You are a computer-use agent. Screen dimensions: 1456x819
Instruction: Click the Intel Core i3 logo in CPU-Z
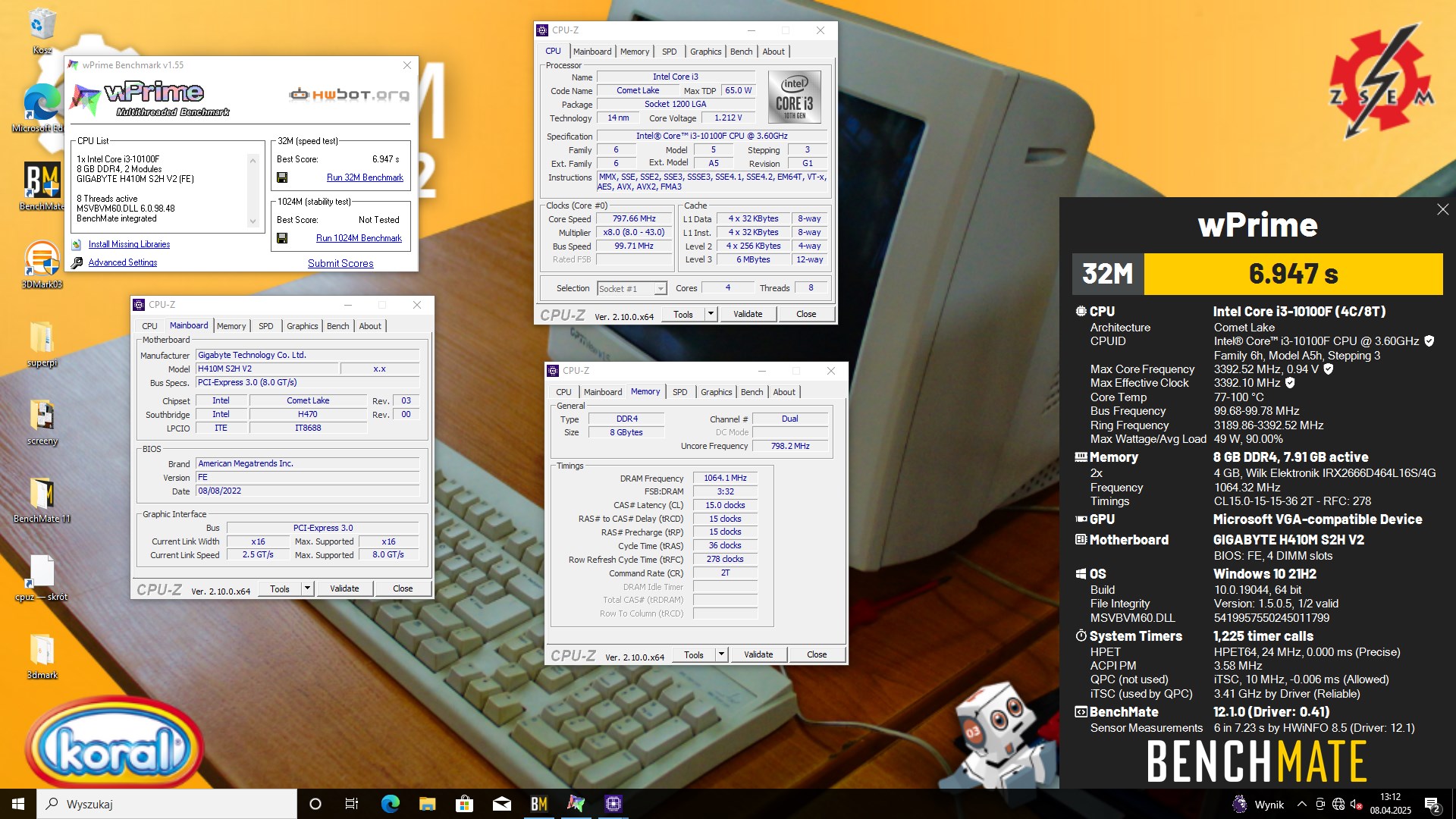[794, 97]
